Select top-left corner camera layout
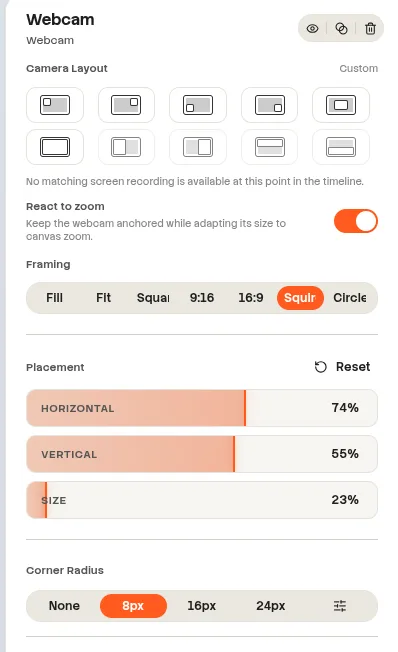This screenshot has height=652, width=398. point(55,105)
